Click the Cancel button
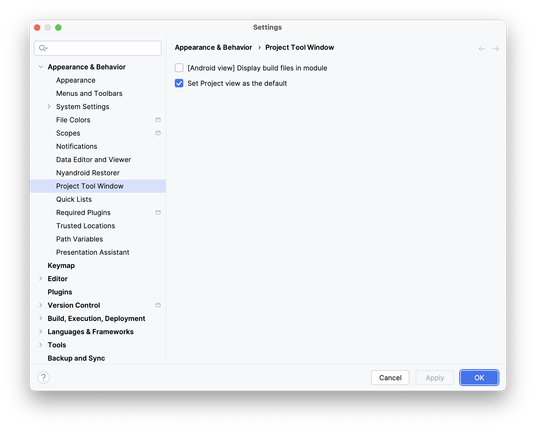 click(x=390, y=377)
